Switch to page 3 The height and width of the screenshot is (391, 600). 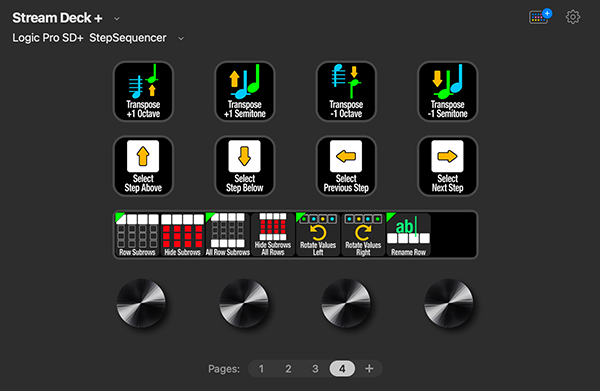pyautogui.click(x=315, y=369)
